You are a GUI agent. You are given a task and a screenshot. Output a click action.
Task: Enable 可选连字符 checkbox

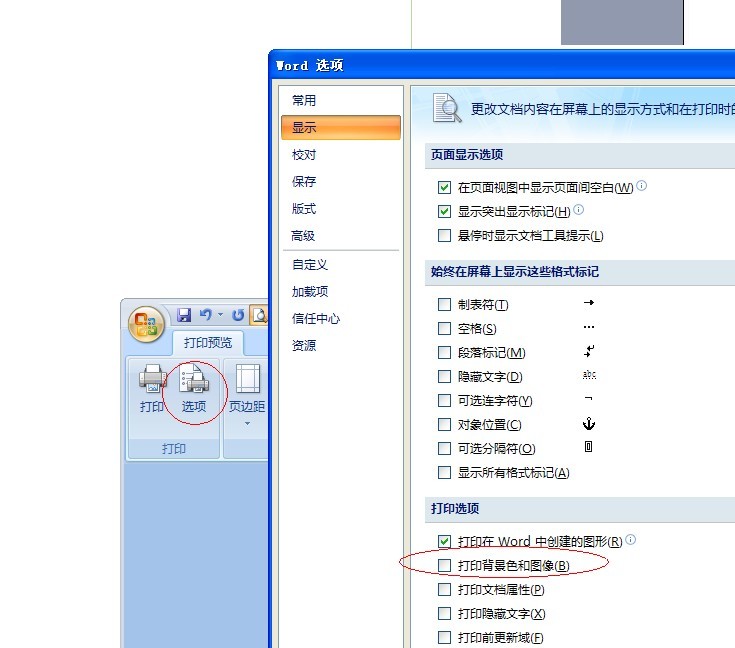tap(444, 400)
